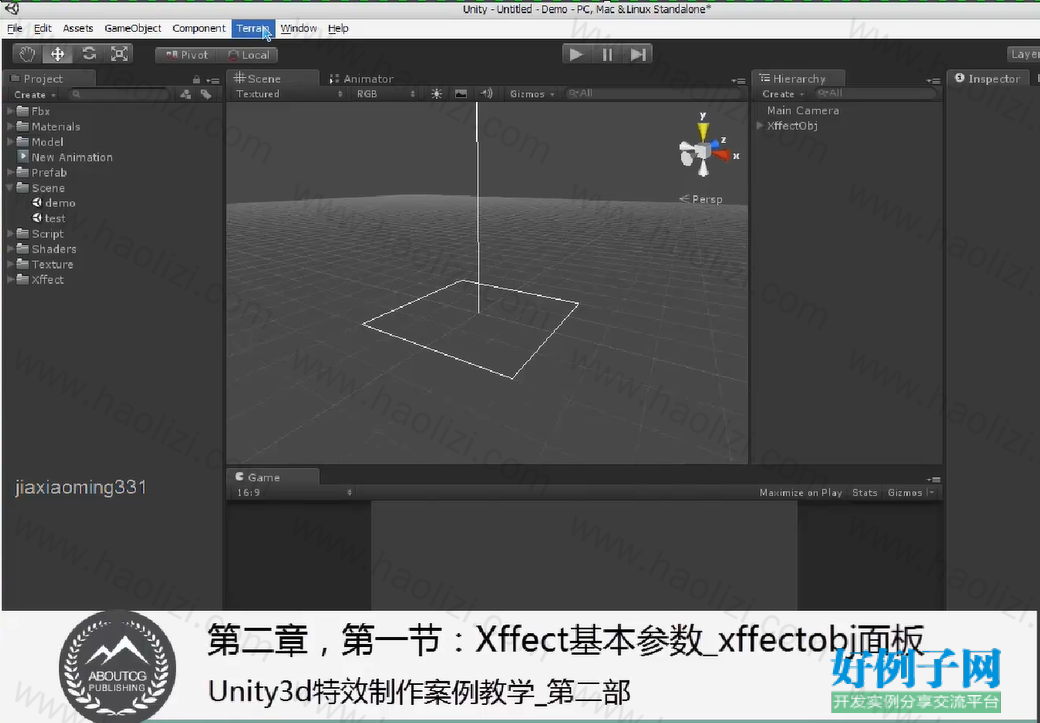Expand the Prefab folder
The width and height of the screenshot is (1040, 723).
pos(11,172)
